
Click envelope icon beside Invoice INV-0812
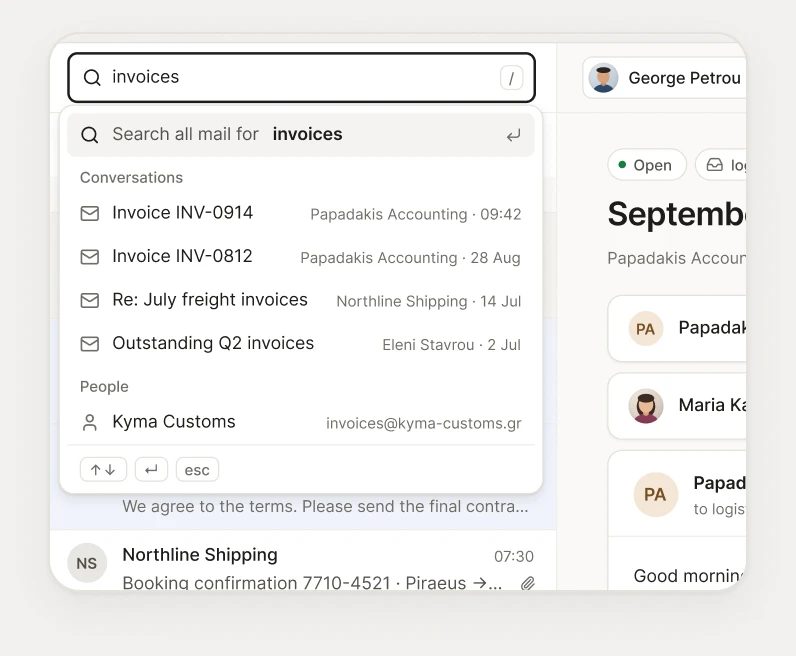(90, 257)
